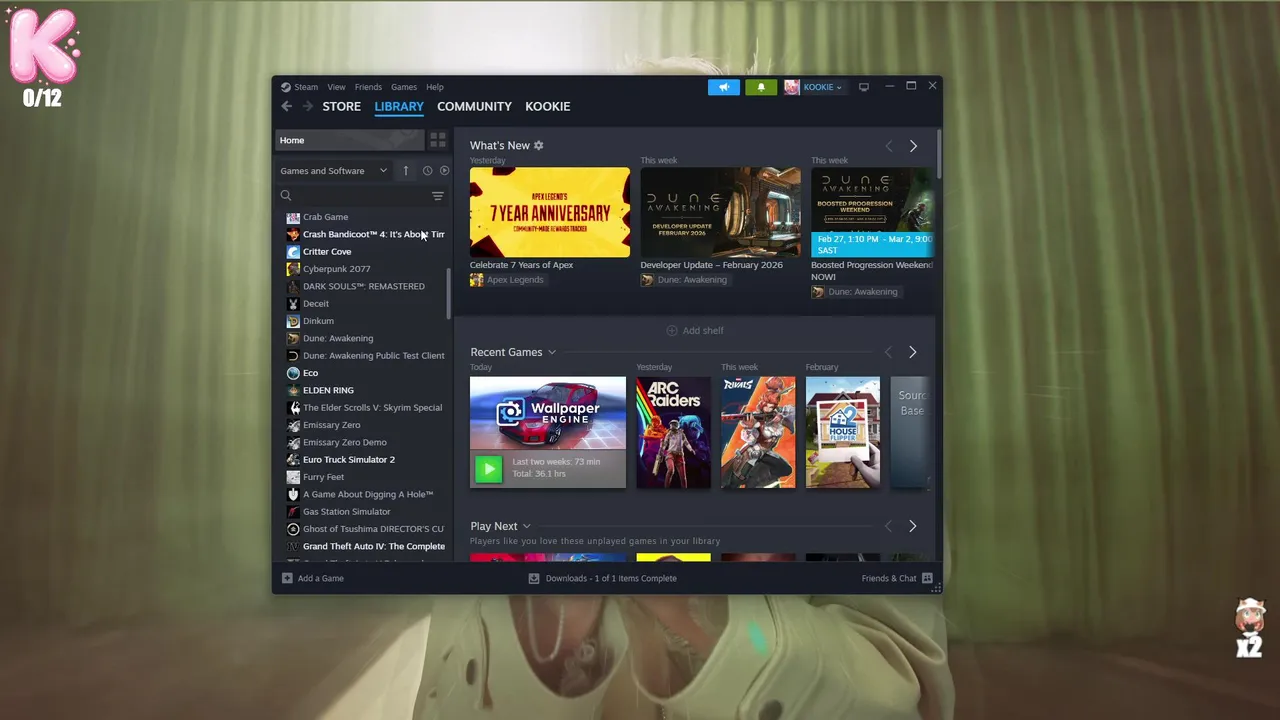The image size is (1280, 720).
Task: Select the LIBRARY tab
Action: (399, 106)
